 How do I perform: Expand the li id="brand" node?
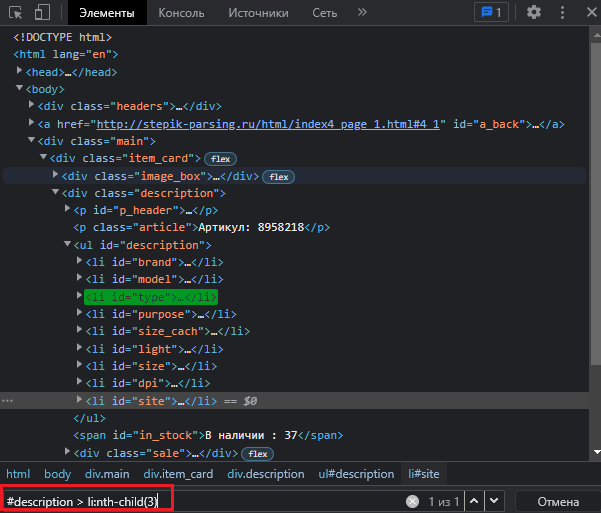point(80,262)
